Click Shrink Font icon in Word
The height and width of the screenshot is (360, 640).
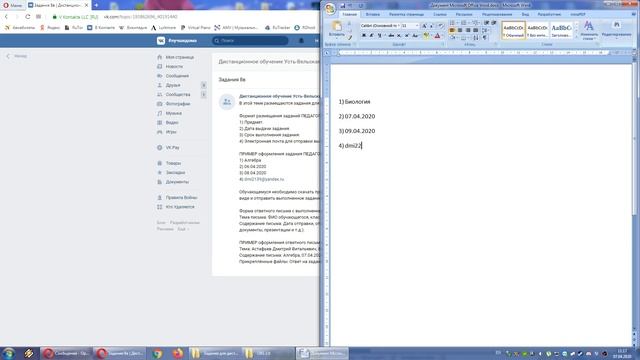point(431,26)
